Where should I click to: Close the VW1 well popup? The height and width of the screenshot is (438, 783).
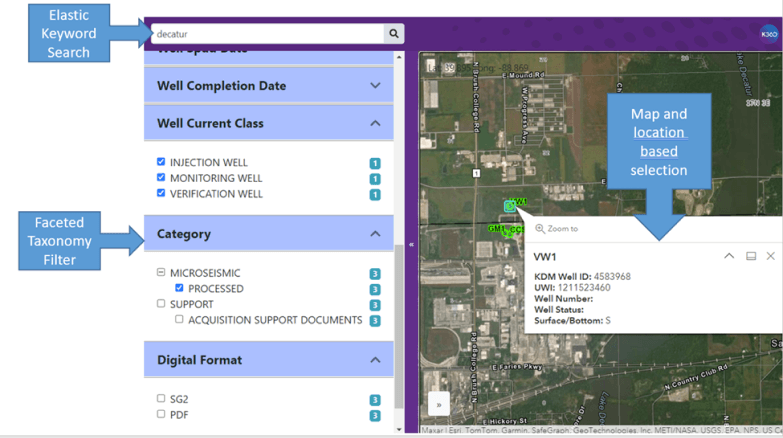[771, 257]
